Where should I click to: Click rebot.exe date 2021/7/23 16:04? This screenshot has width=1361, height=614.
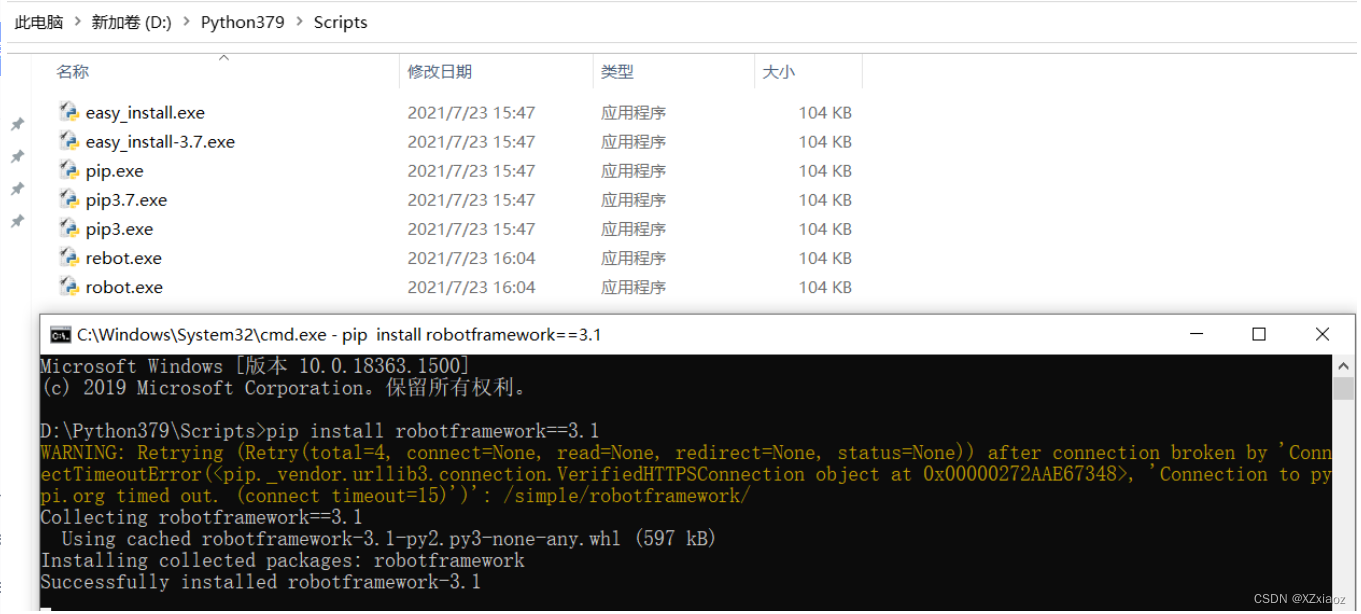[471, 258]
